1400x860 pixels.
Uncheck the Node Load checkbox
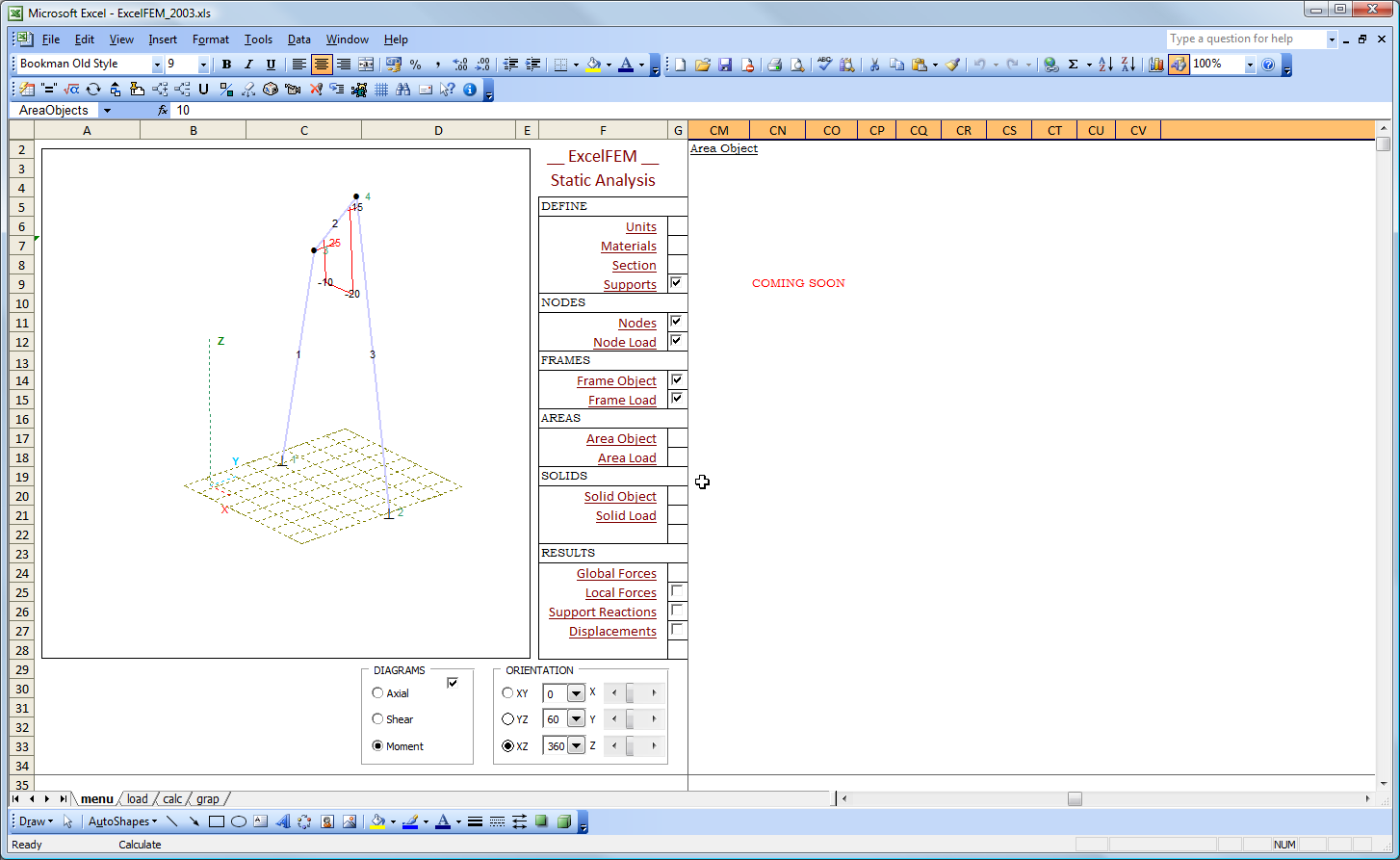(677, 341)
